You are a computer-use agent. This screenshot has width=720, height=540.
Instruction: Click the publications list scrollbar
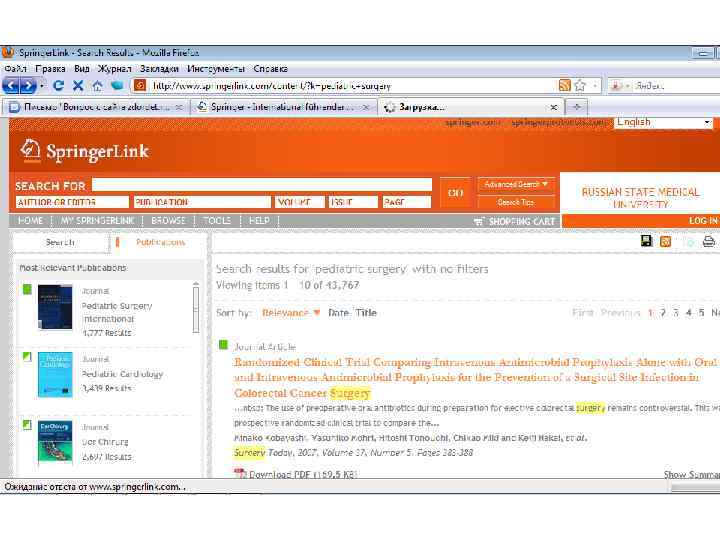tap(196, 308)
